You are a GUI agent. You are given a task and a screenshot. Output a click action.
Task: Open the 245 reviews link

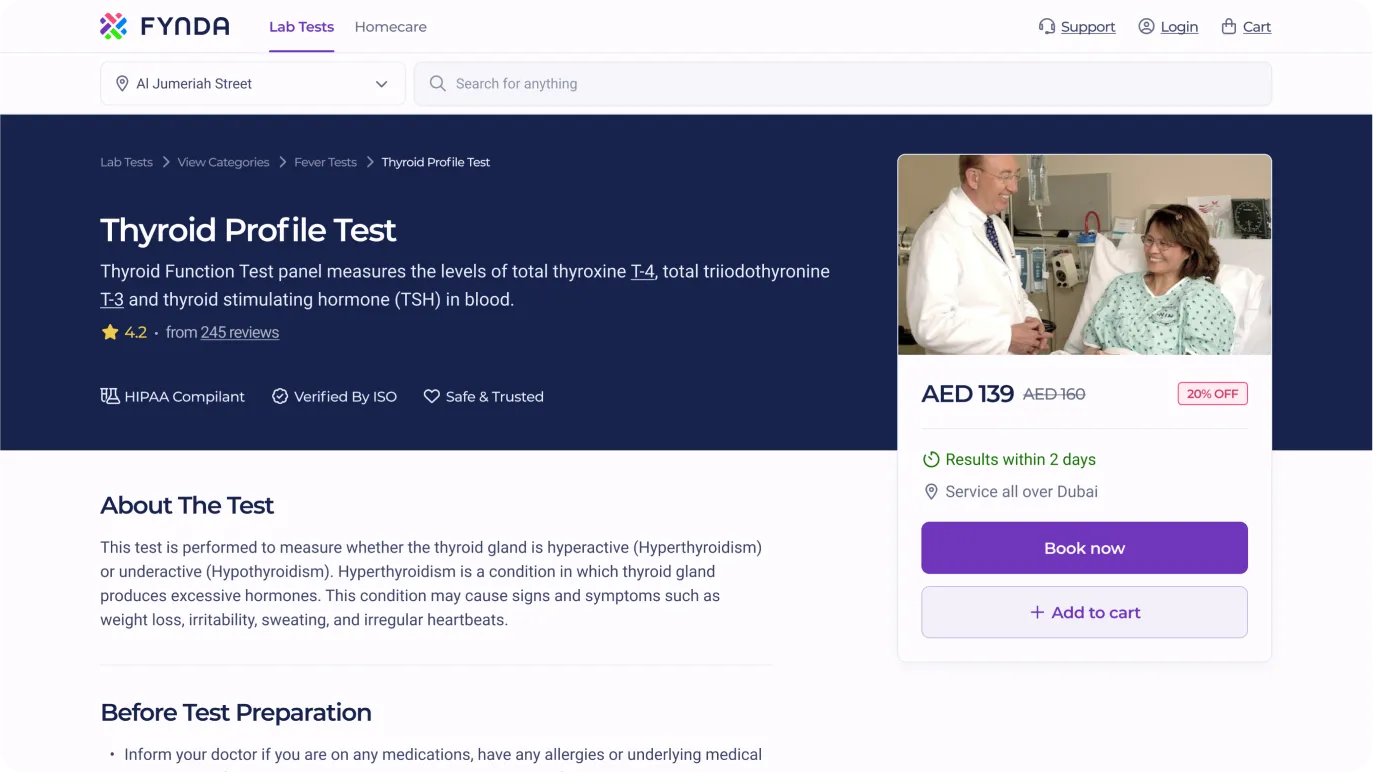[x=240, y=332]
